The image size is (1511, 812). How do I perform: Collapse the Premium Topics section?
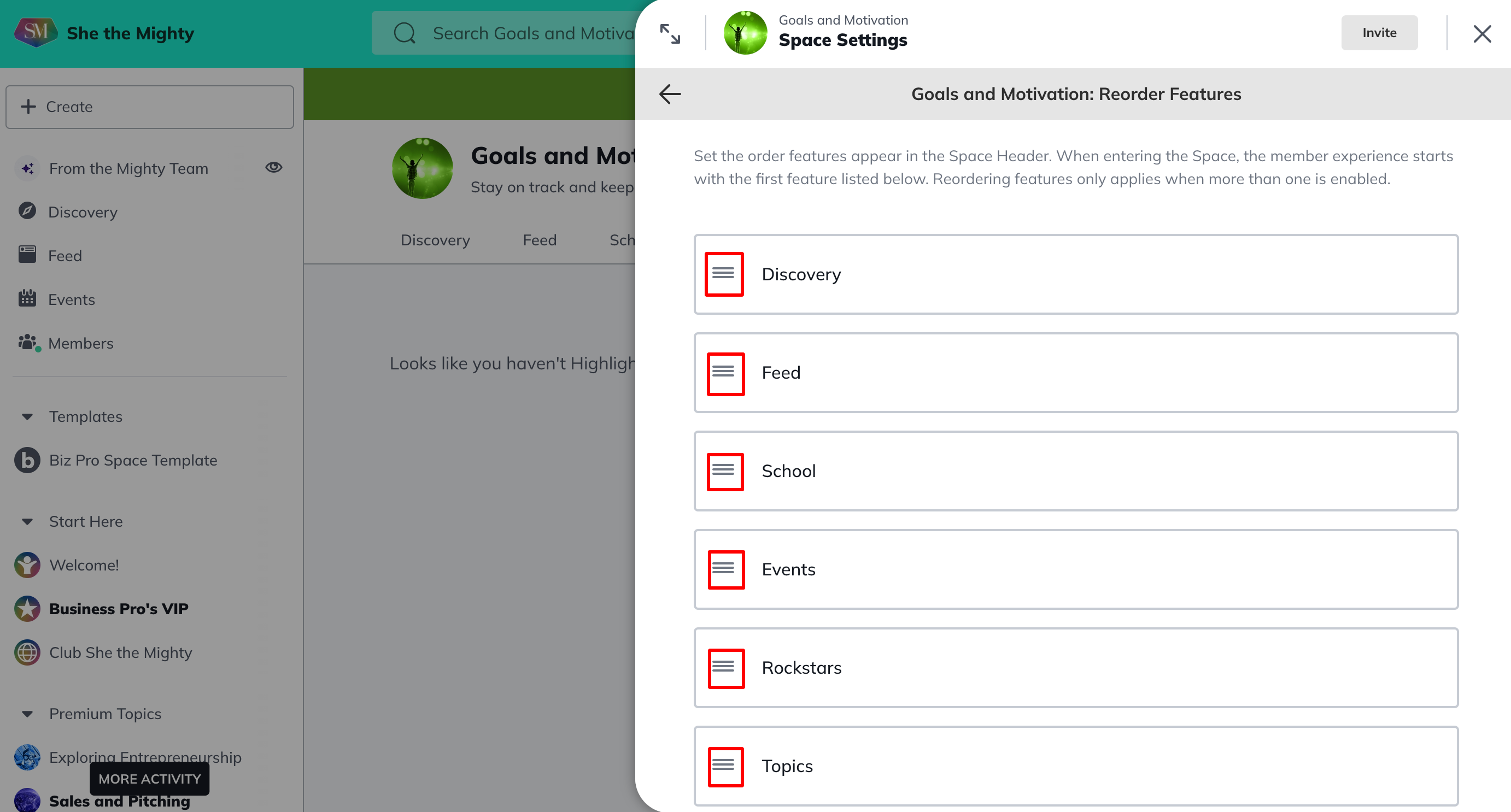coord(27,714)
